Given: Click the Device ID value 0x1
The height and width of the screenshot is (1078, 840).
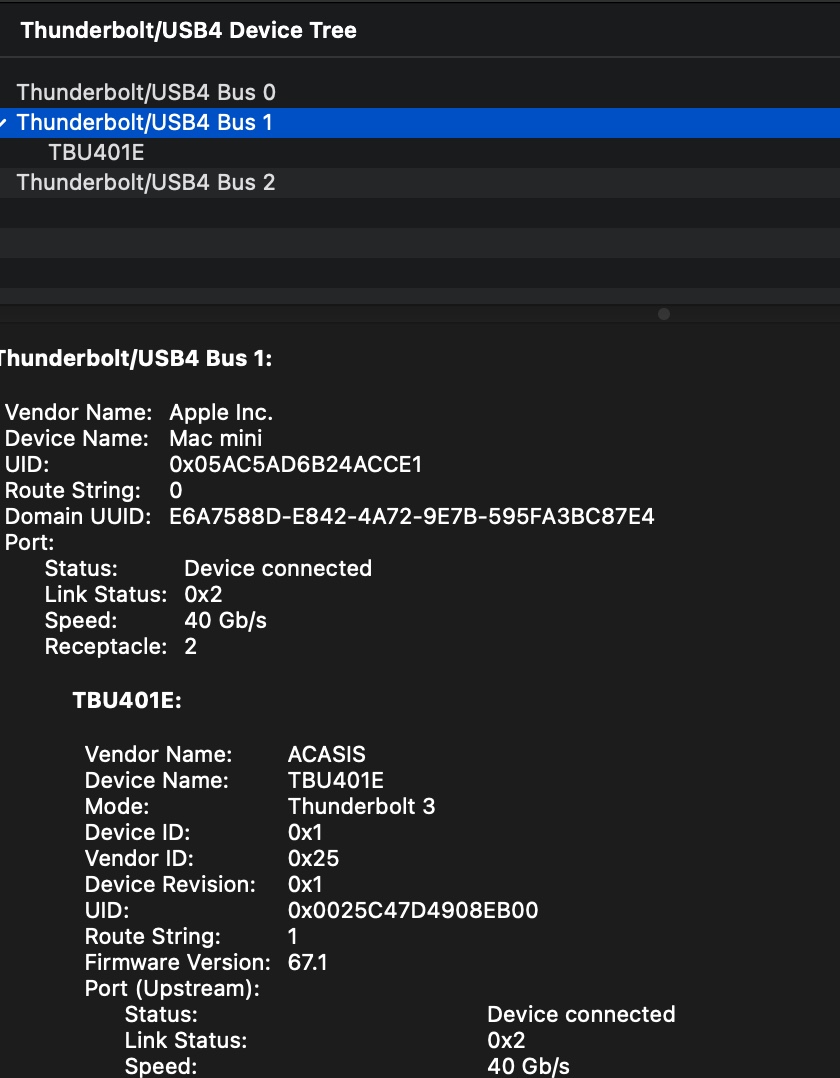Looking at the screenshot, I should pos(305,833).
